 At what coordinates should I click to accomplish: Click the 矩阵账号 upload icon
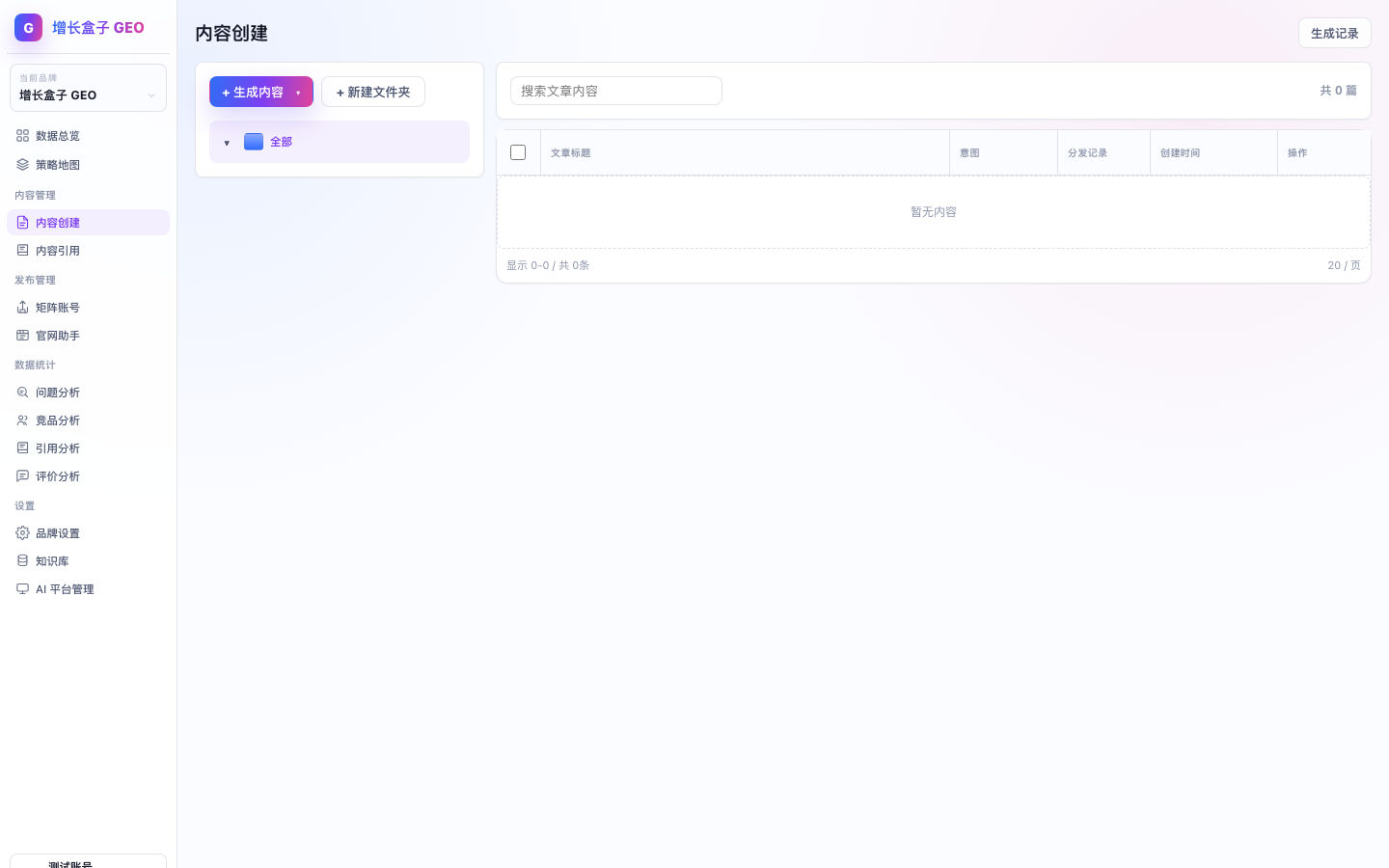tap(22, 308)
